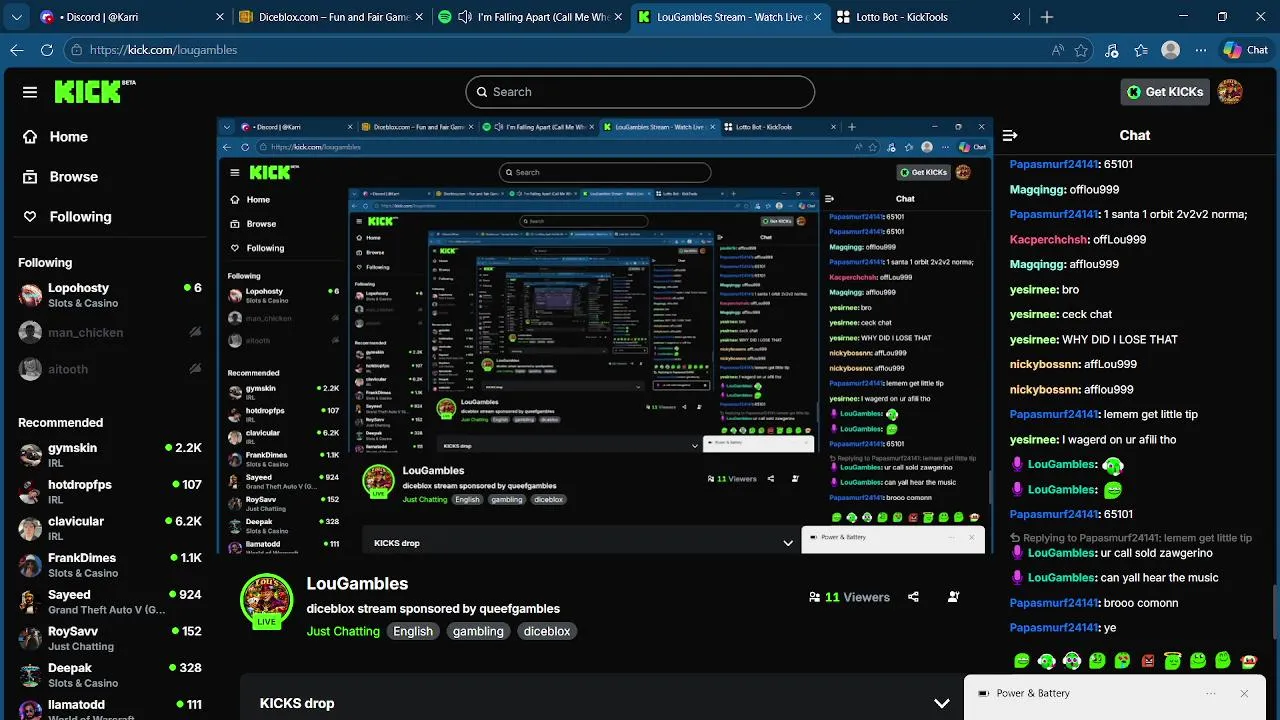Viewport: 1280px width, 720px height.
Task: Click the large English tag
Action: coord(413,631)
